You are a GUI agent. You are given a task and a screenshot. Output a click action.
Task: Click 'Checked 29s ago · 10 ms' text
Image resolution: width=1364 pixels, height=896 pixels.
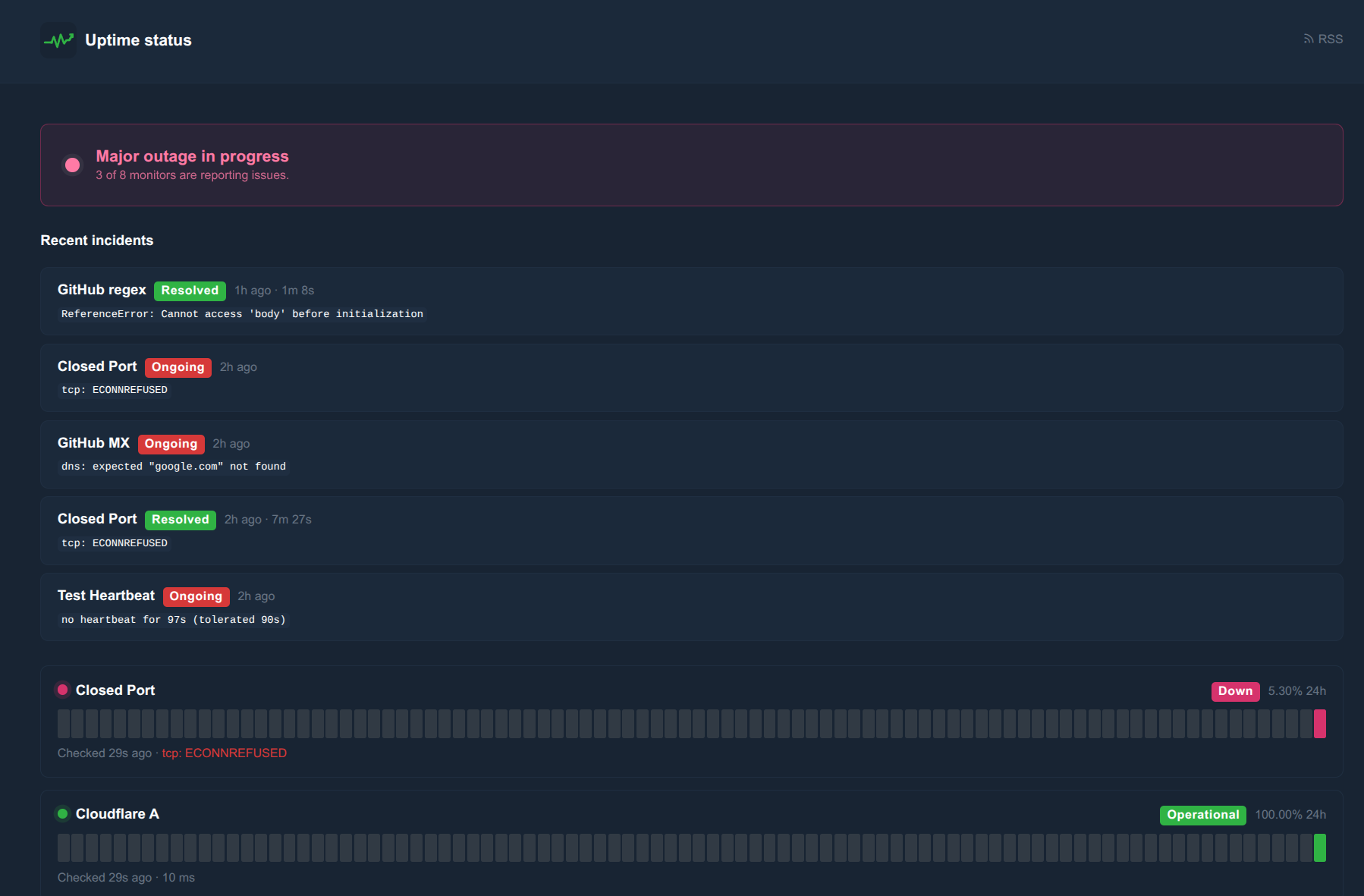pos(126,878)
